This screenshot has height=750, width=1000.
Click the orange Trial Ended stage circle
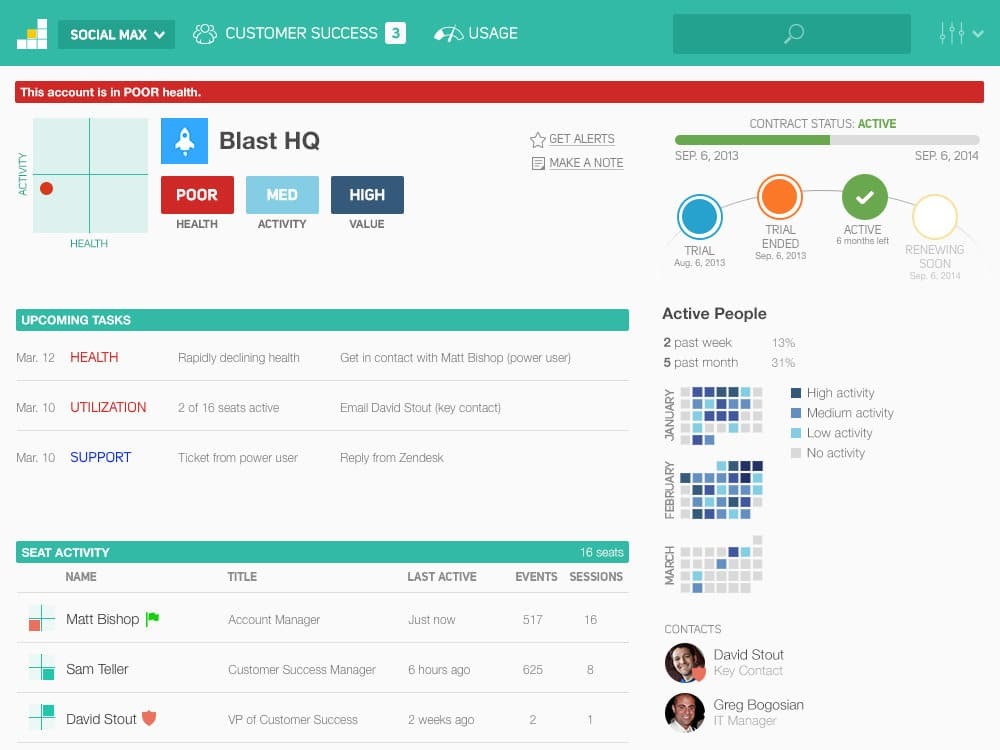coord(779,197)
